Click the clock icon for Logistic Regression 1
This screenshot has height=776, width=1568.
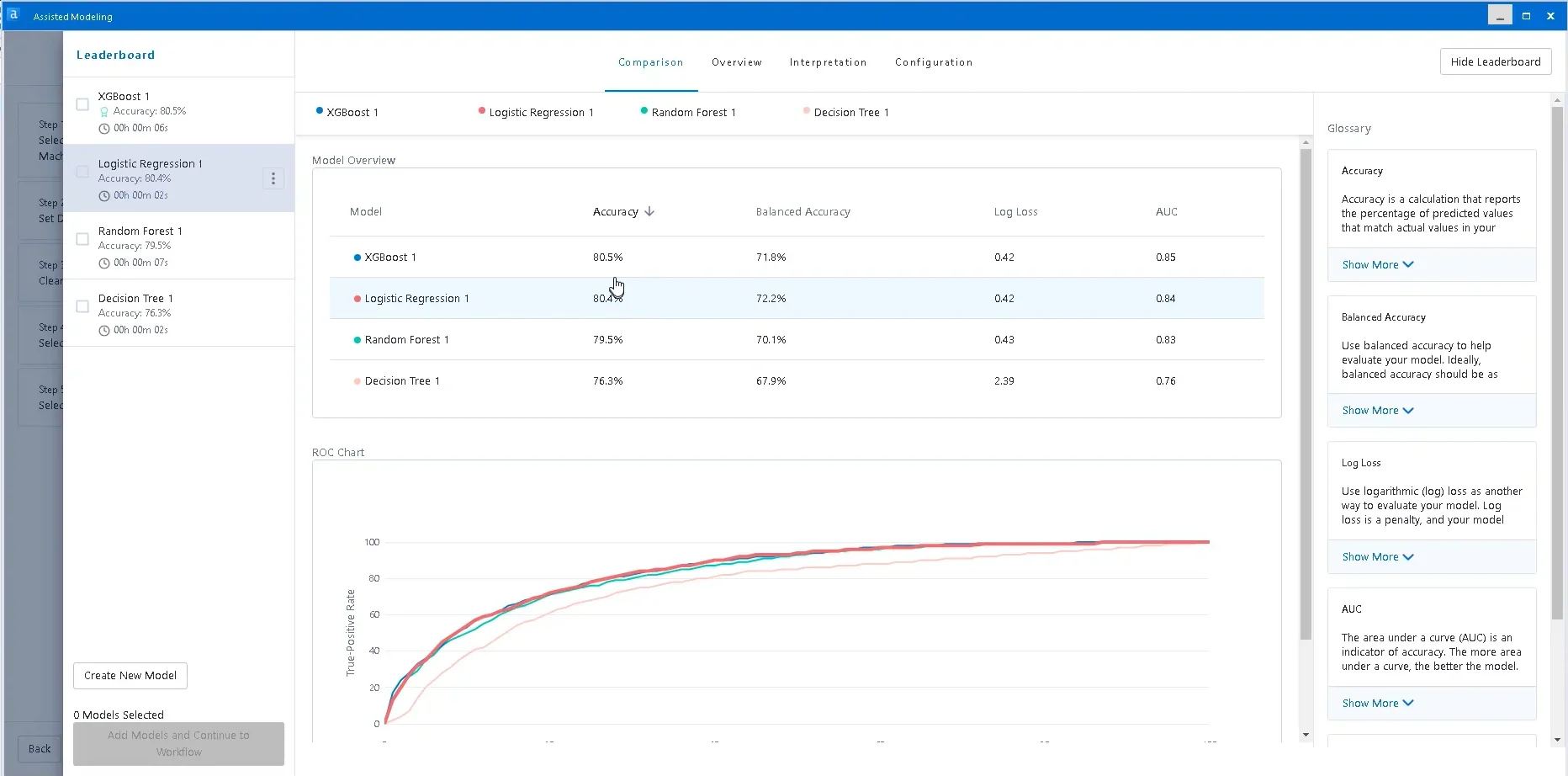(x=104, y=195)
